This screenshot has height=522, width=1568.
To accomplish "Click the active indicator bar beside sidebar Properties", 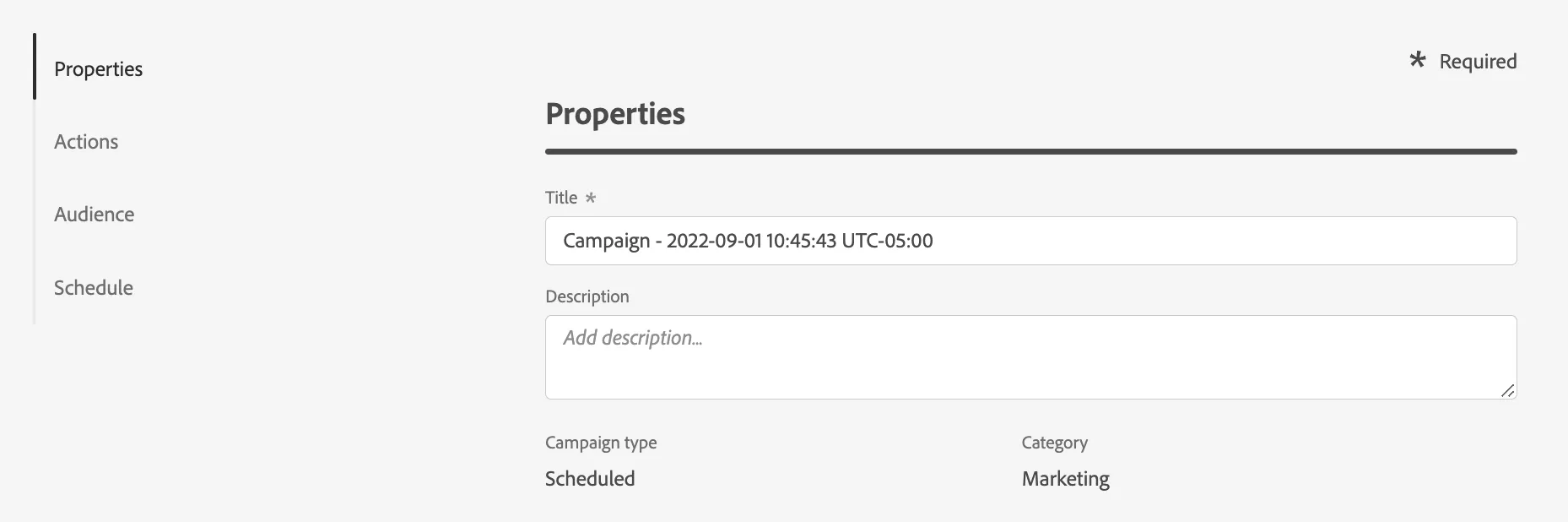I will tap(35, 67).
